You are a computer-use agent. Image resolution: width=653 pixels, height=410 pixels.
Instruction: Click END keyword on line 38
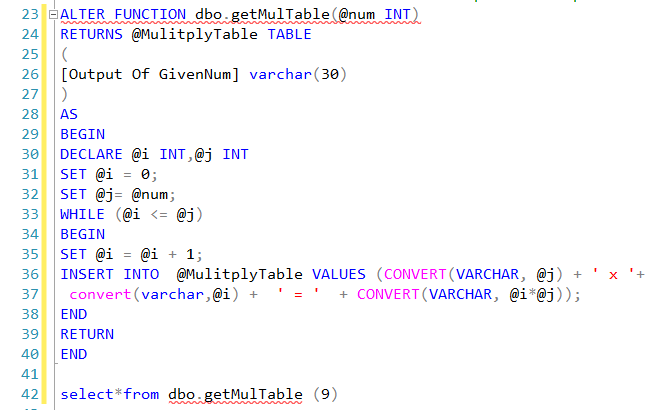click(x=74, y=314)
